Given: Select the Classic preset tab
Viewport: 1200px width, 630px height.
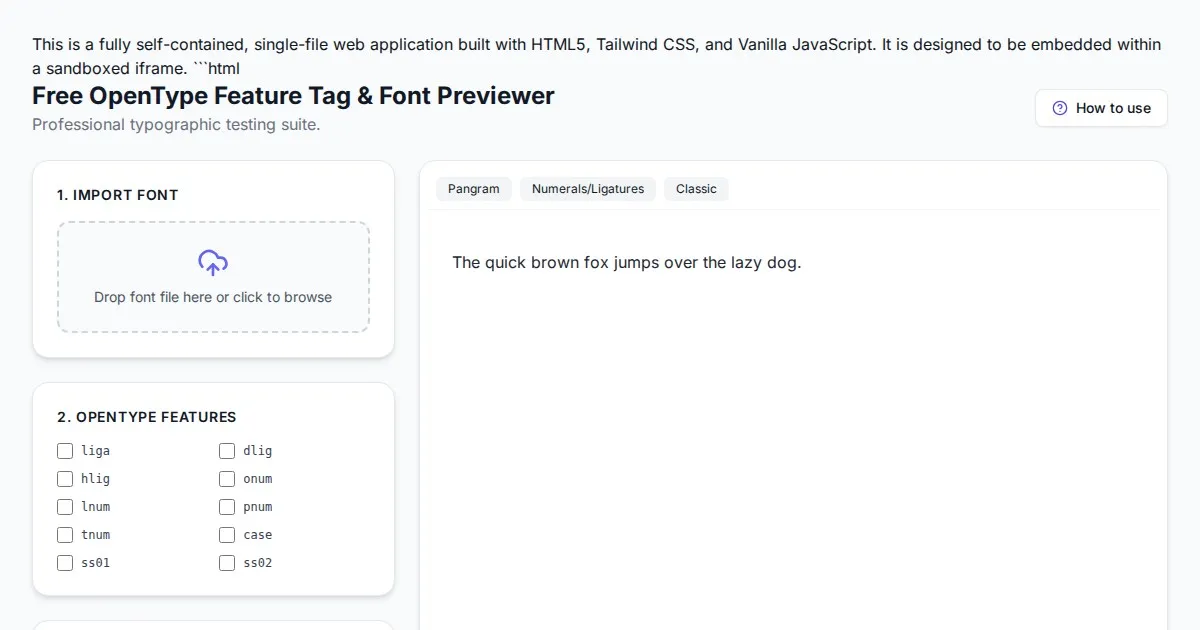Looking at the screenshot, I should [696, 189].
